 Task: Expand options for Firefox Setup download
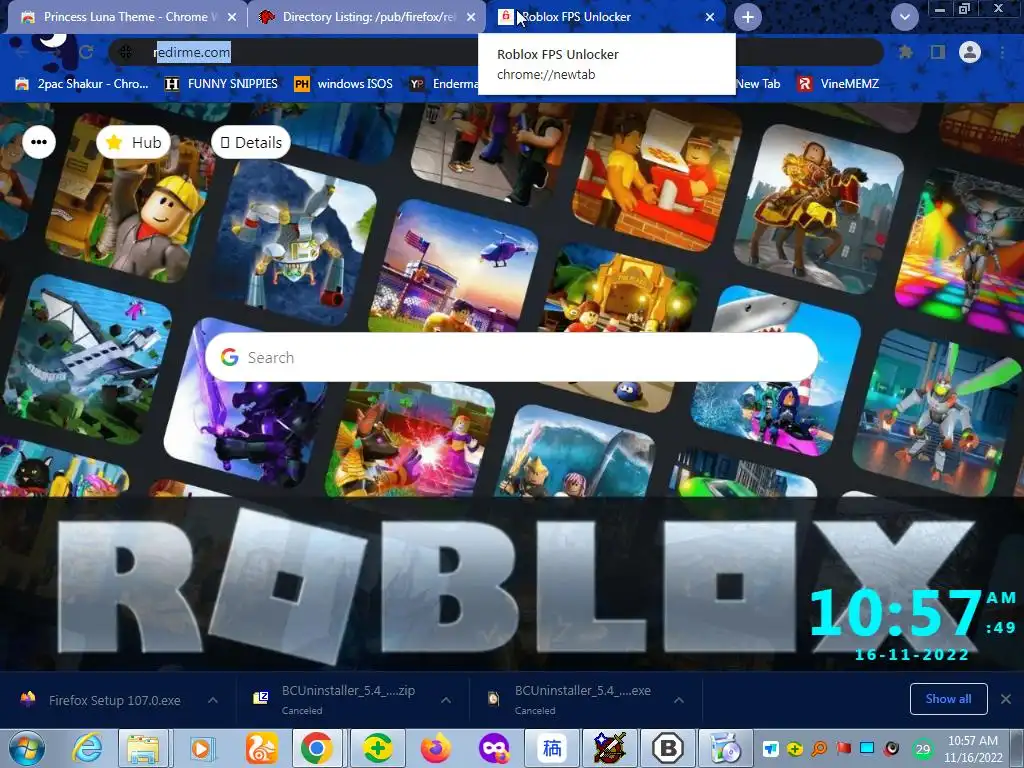pos(213,700)
